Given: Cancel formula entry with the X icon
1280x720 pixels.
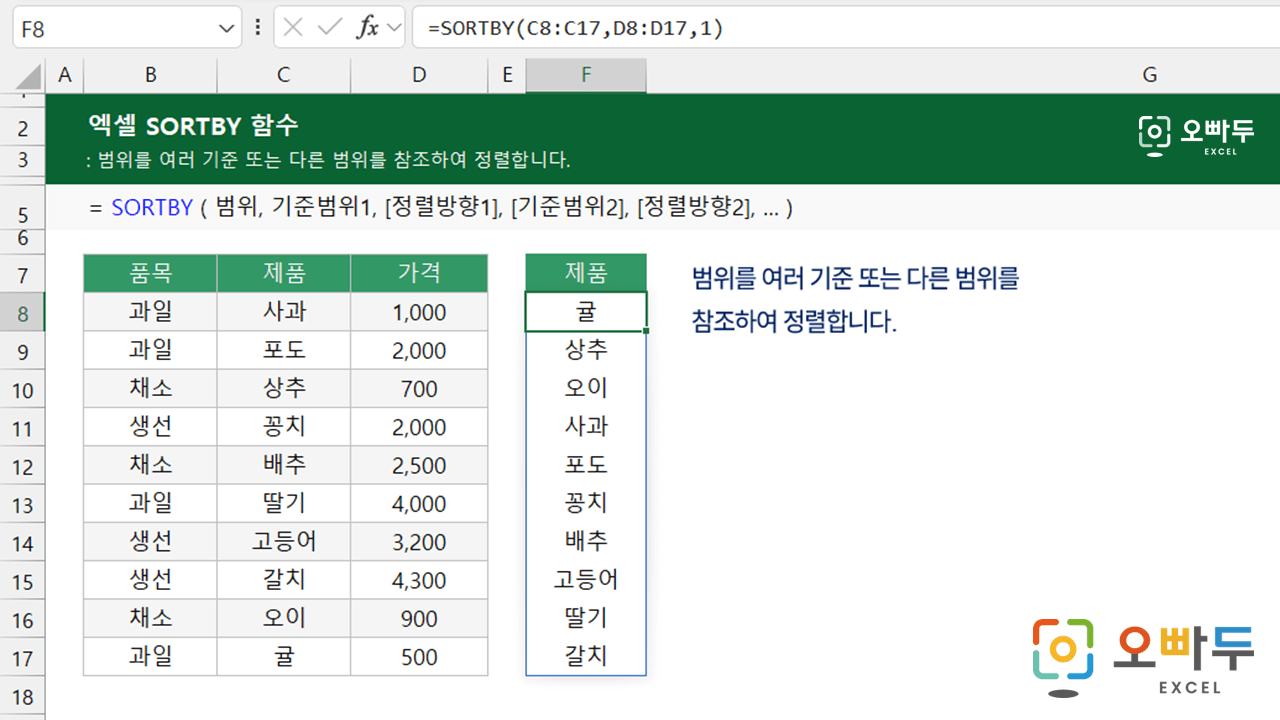Looking at the screenshot, I should pos(293,28).
